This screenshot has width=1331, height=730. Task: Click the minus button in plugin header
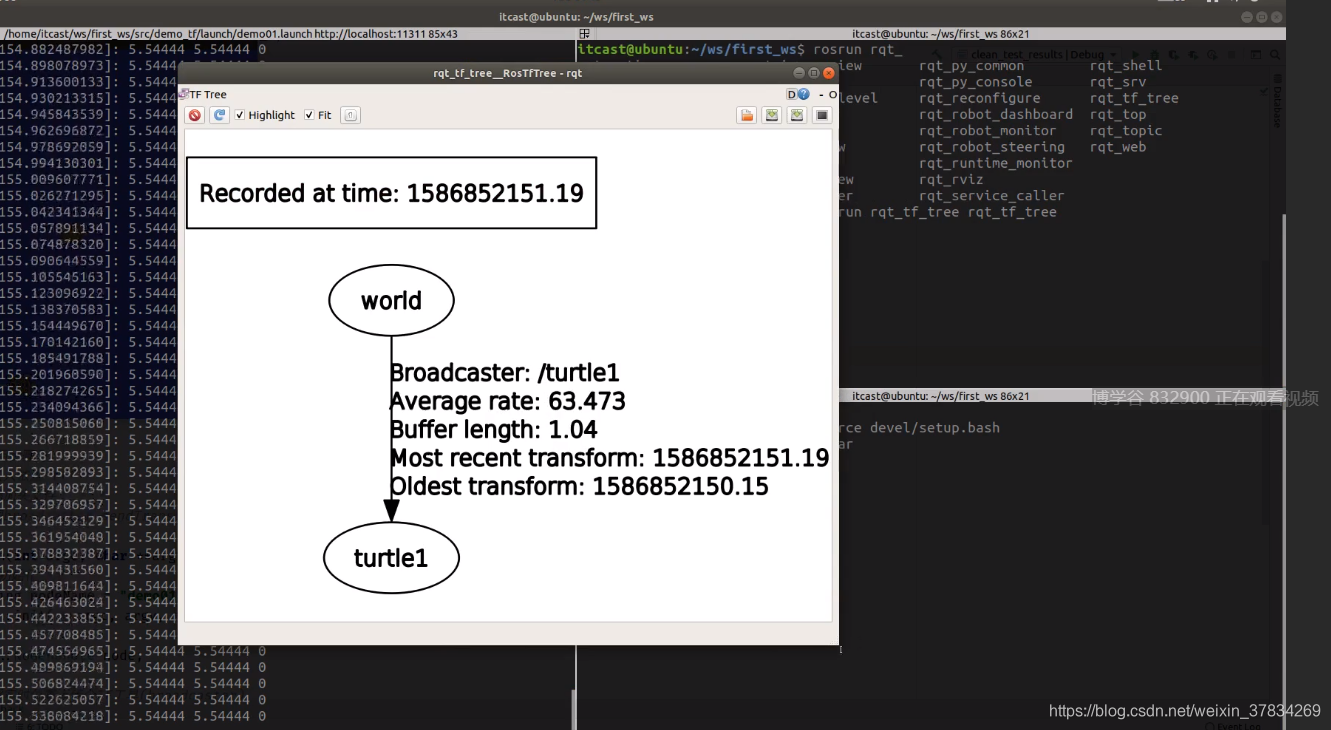click(x=821, y=94)
